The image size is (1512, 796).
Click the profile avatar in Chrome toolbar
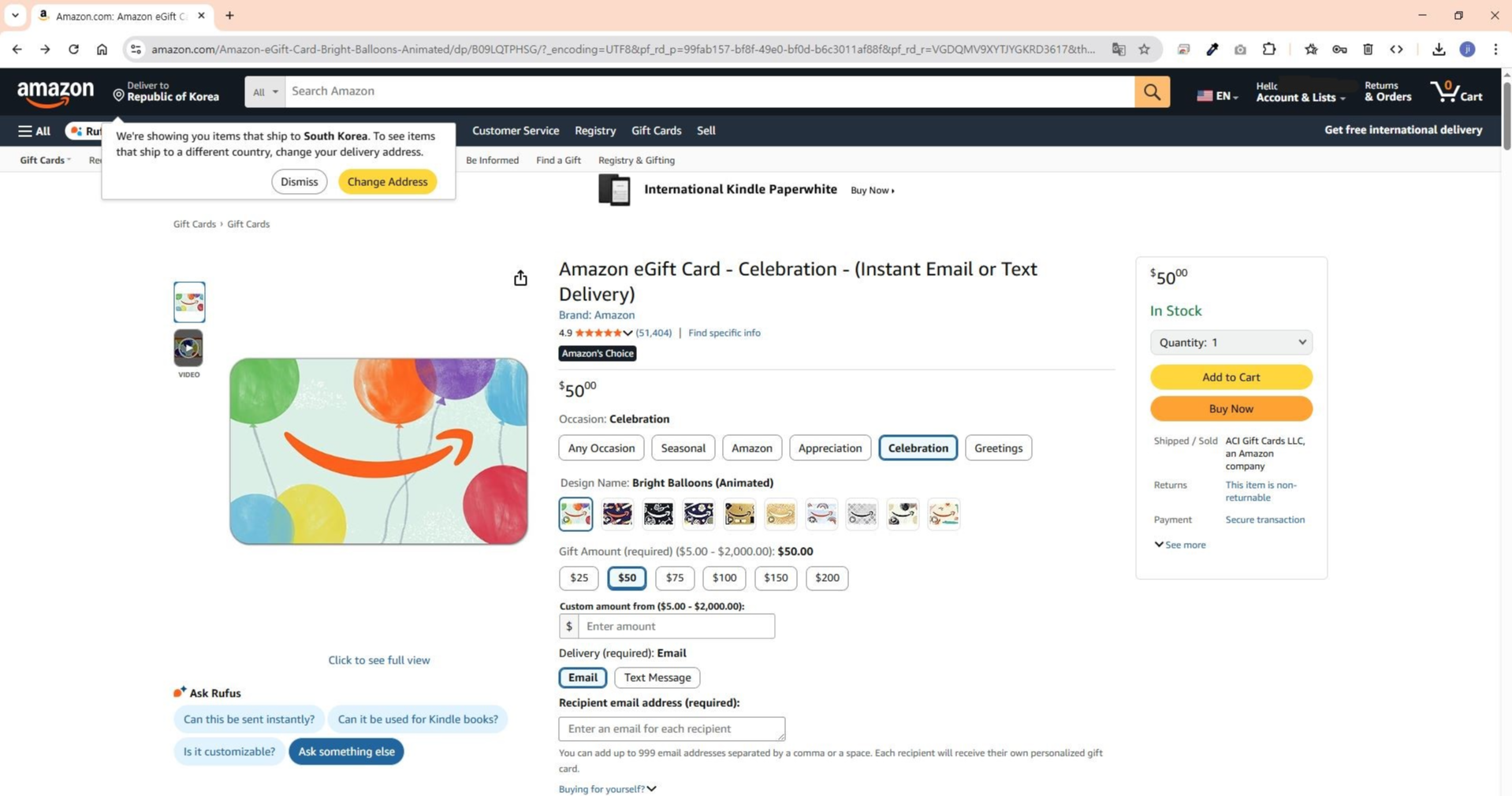1467,49
